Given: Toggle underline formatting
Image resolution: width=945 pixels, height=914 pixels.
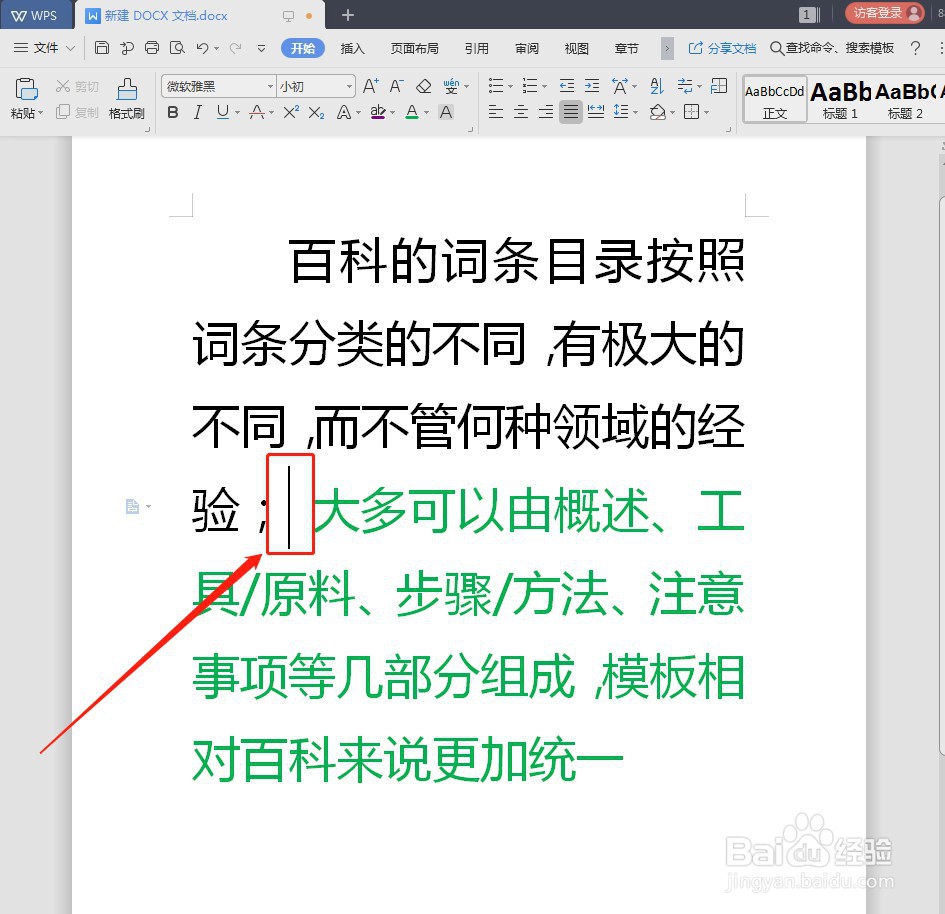Looking at the screenshot, I should tap(221, 112).
